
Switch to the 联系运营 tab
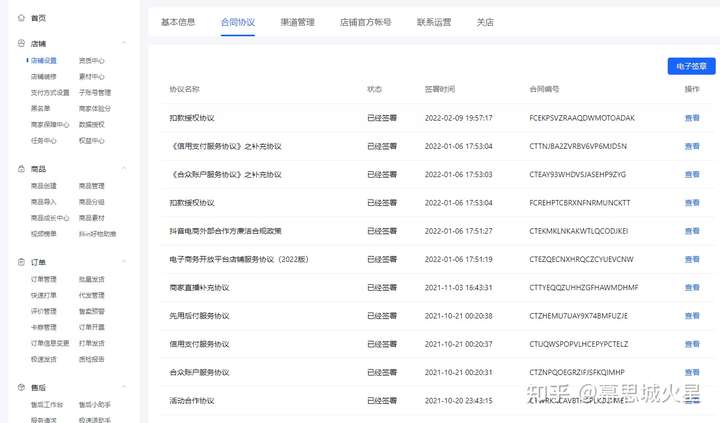point(434,22)
